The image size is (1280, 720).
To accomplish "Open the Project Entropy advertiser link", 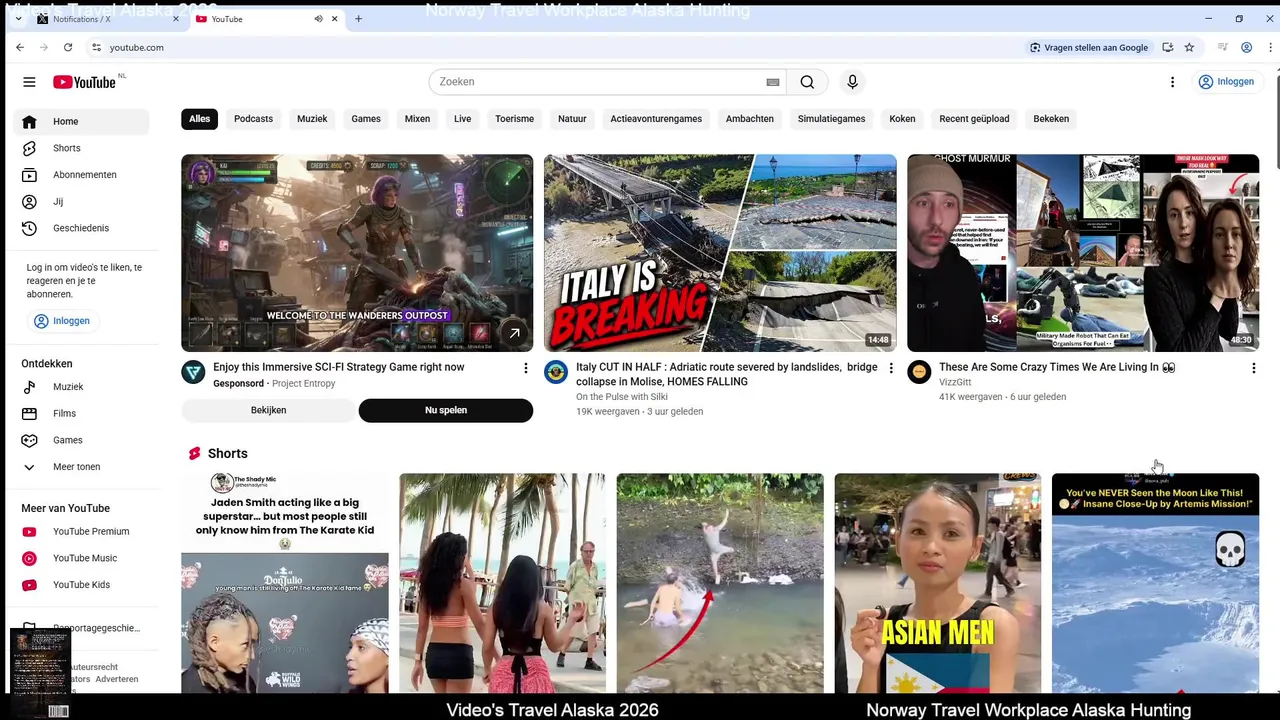I will (303, 384).
